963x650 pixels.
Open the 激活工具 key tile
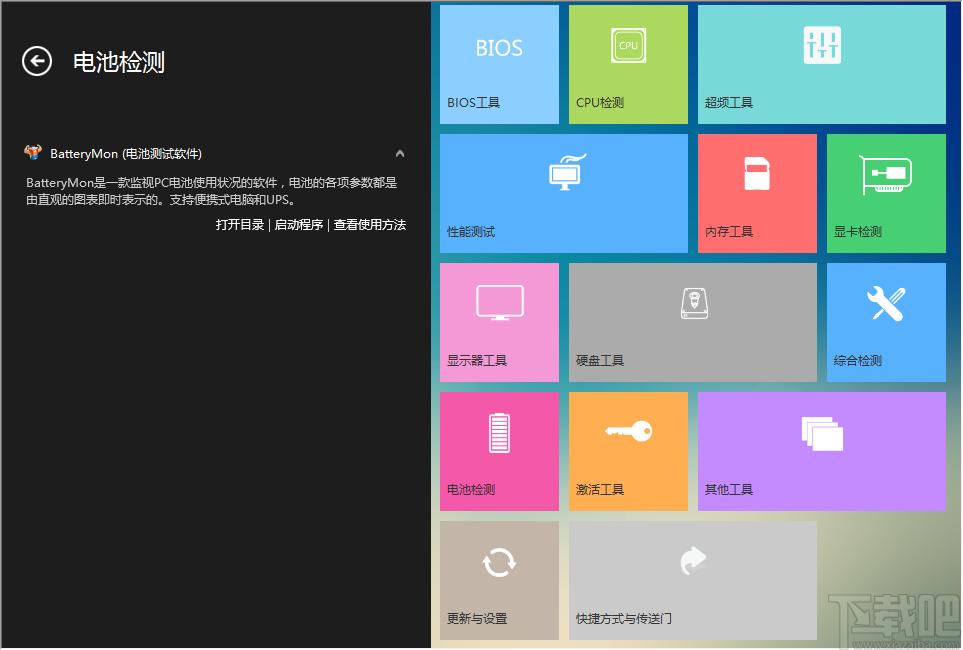(x=628, y=451)
